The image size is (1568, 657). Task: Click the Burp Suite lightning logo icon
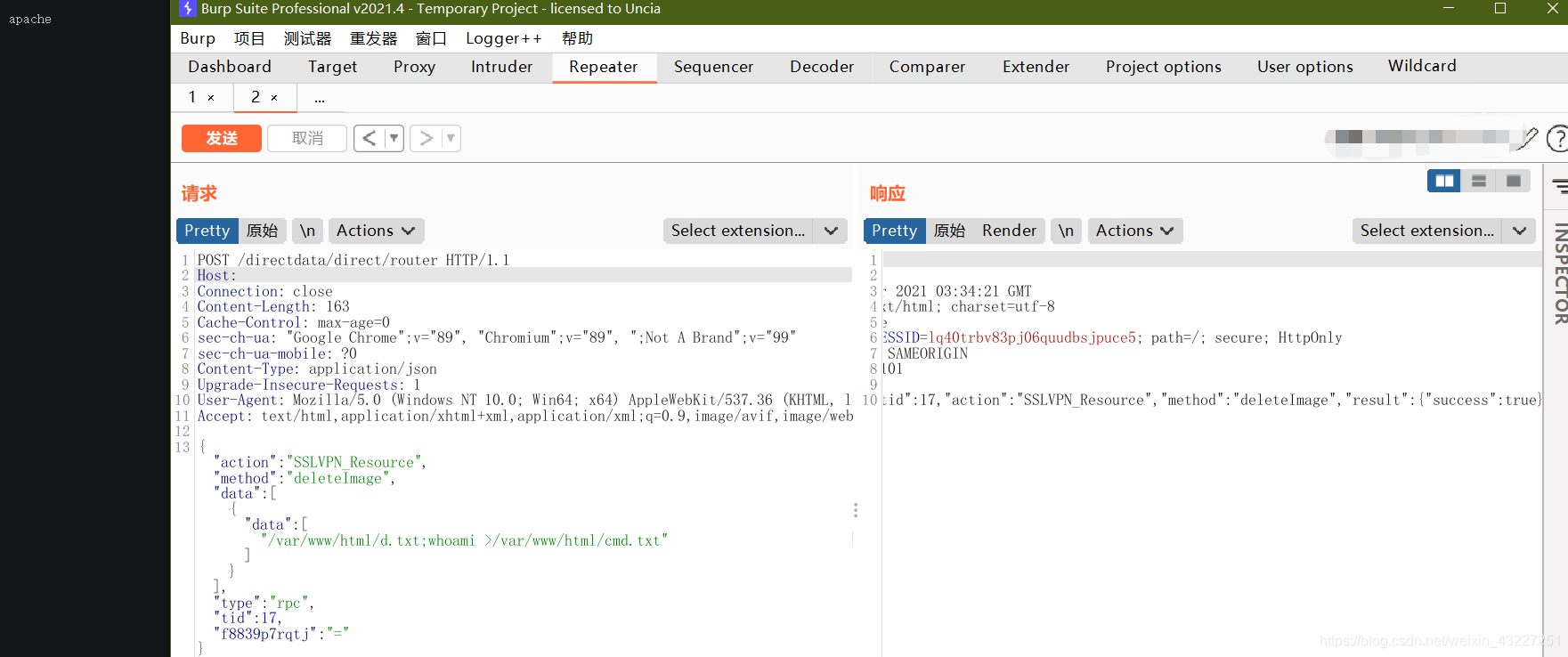coord(188,9)
